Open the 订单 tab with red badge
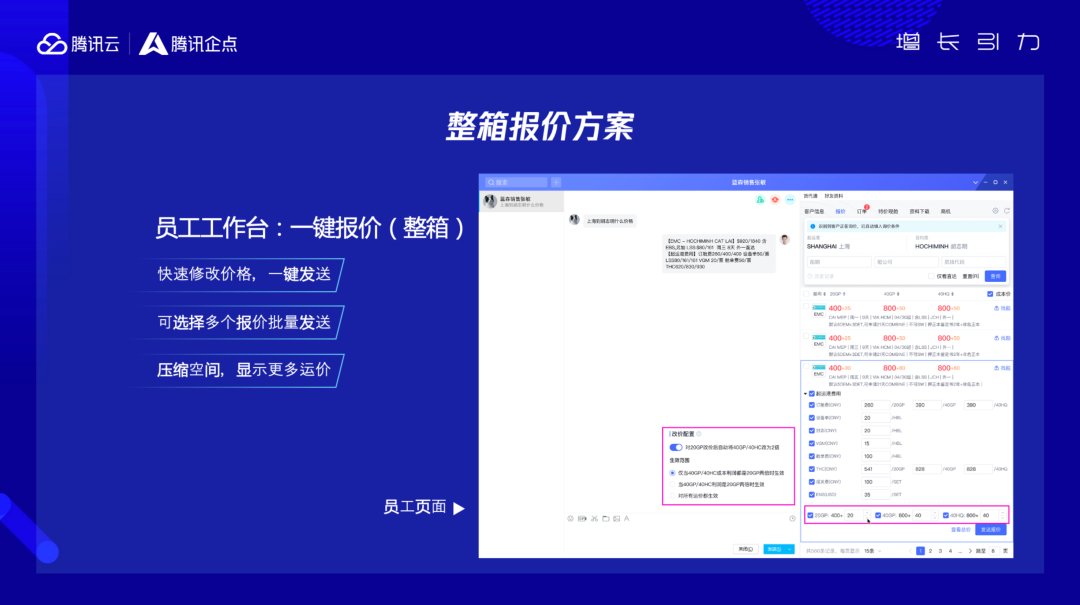 [862, 212]
